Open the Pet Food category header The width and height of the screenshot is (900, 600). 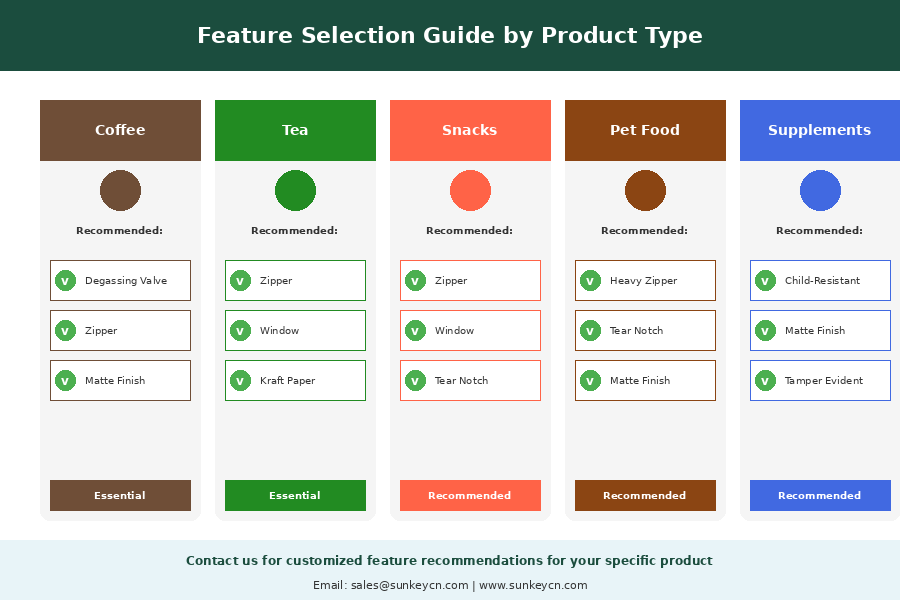click(x=645, y=130)
